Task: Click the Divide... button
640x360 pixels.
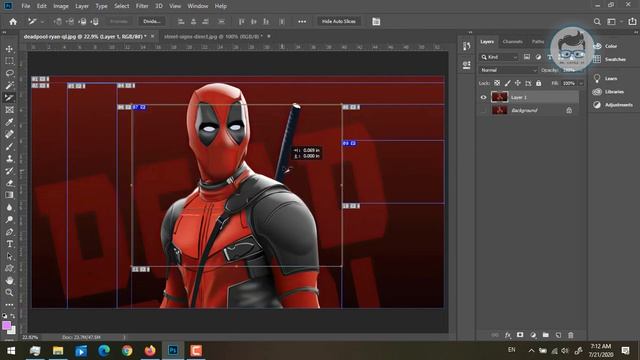Action: [152, 21]
